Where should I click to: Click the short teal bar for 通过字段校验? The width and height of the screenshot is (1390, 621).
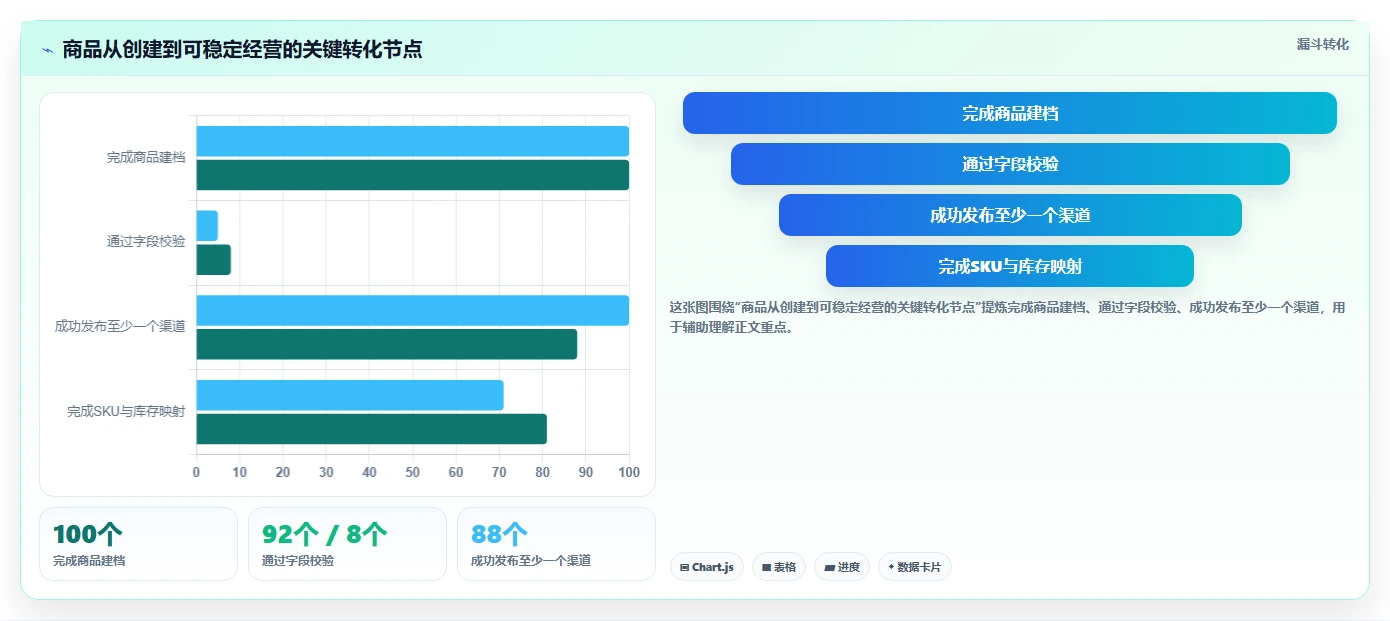click(213, 260)
